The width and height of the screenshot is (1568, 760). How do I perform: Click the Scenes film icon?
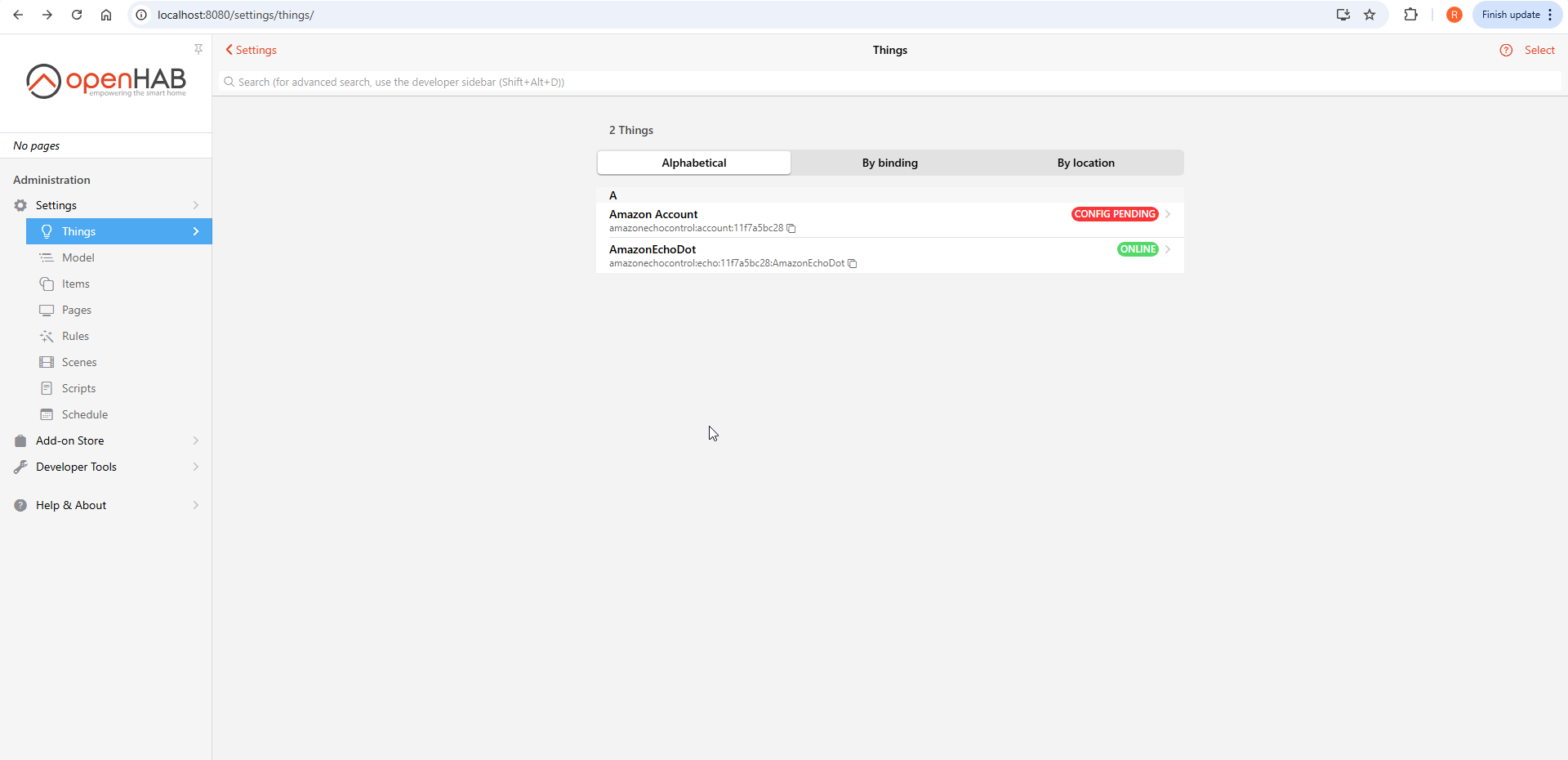(x=47, y=362)
